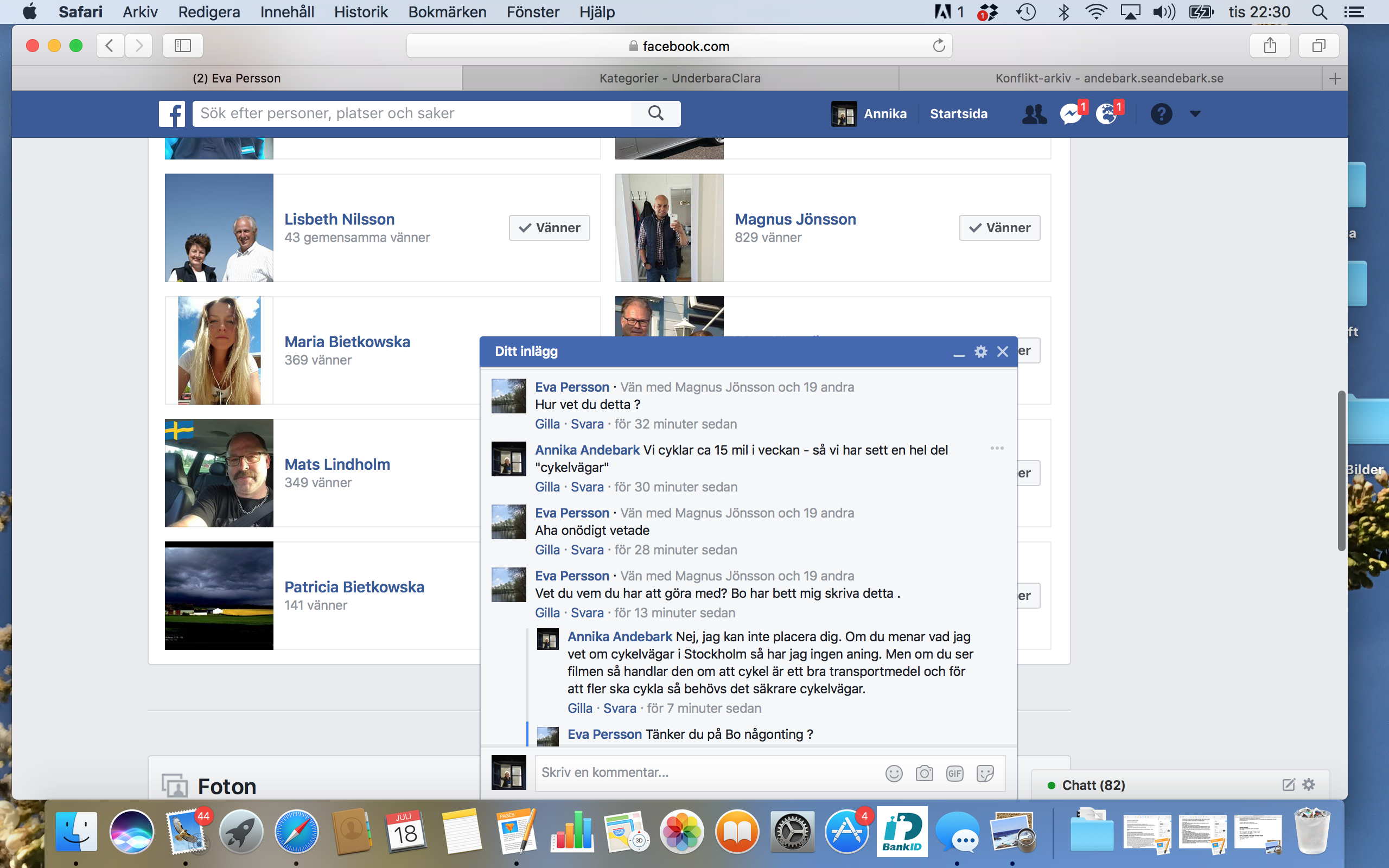
Task: Open Maria Bietkowska's profile link
Action: pos(347,342)
